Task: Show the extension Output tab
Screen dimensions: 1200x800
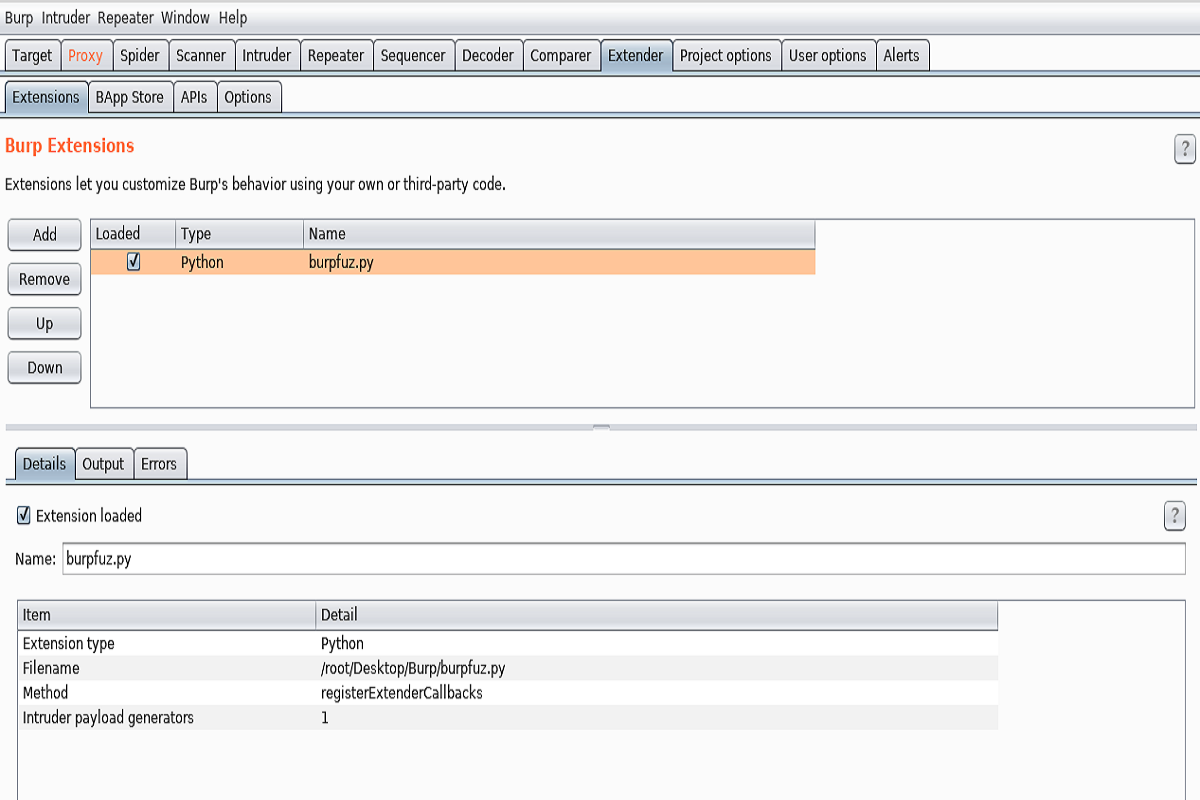Action: (x=103, y=464)
